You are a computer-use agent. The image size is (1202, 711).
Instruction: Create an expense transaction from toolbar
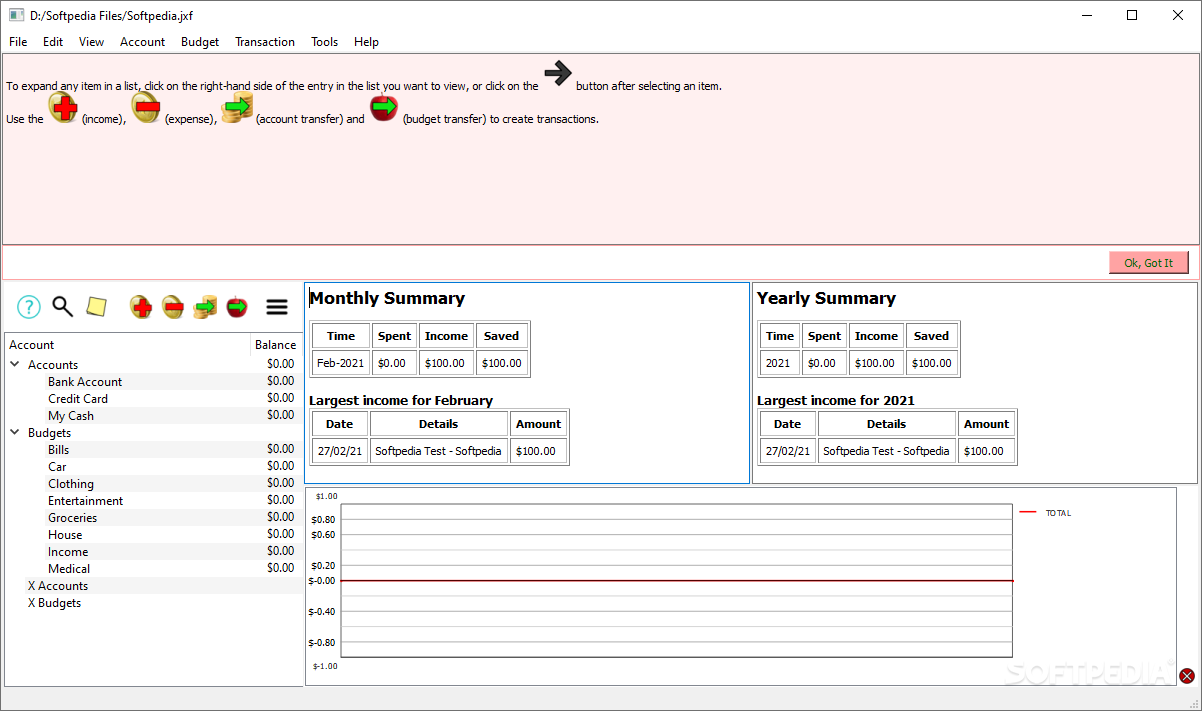(173, 307)
